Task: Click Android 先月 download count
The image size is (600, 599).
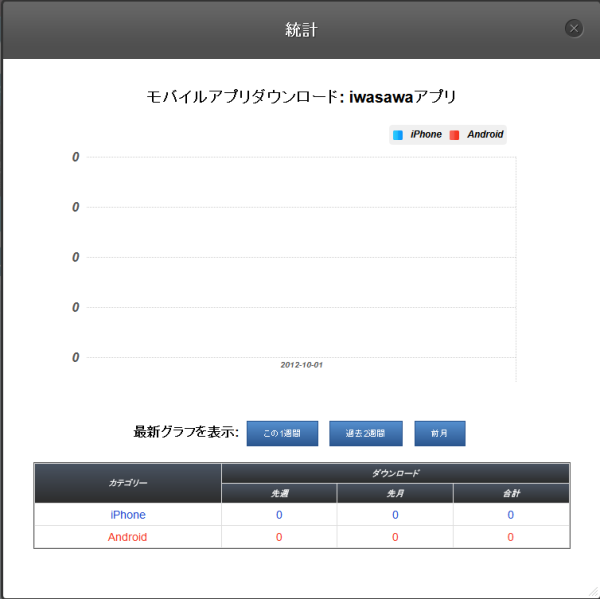Action: (395, 537)
